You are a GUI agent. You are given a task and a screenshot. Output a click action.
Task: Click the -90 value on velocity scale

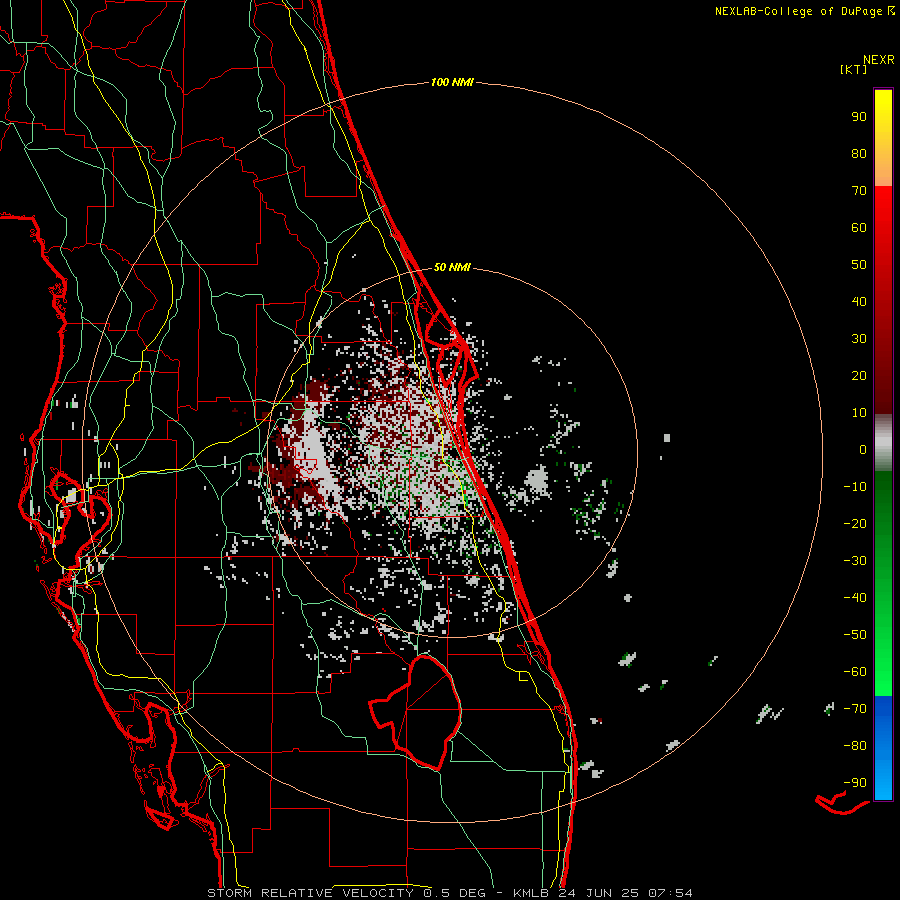click(x=855, y=783)
